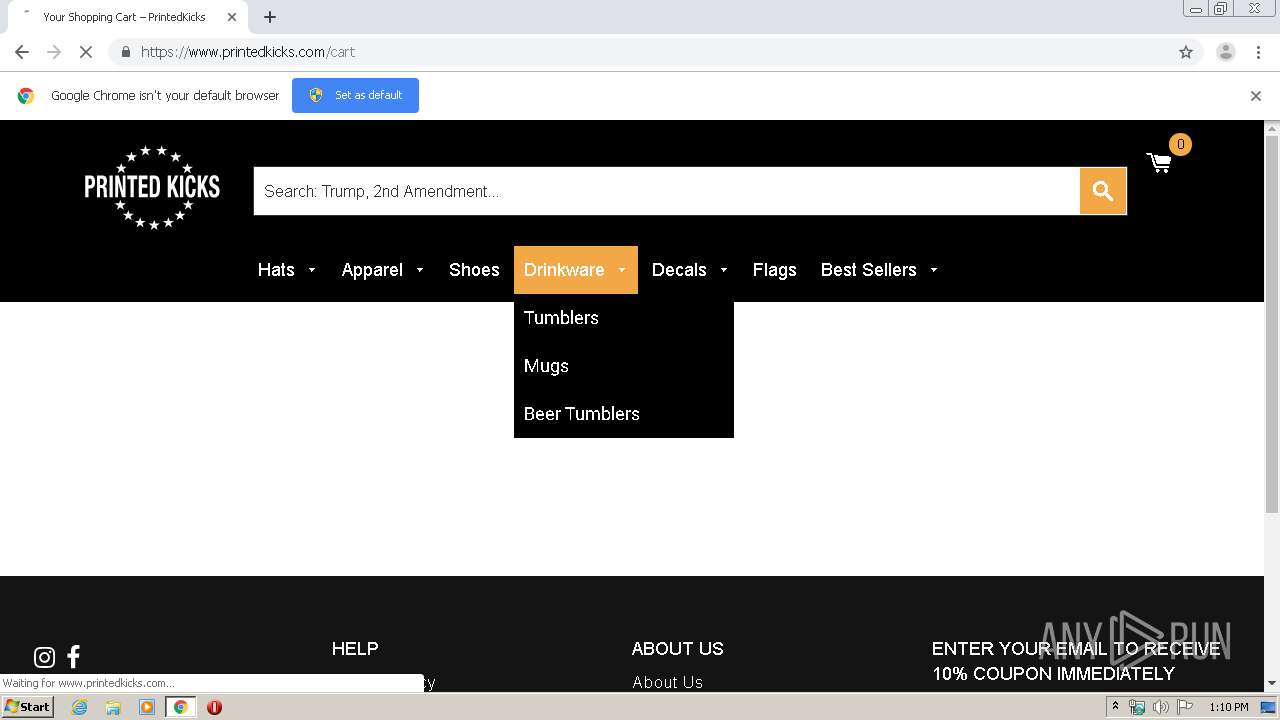
Task: Expand the Apparel menu arrow
Action: click(420, 270)
